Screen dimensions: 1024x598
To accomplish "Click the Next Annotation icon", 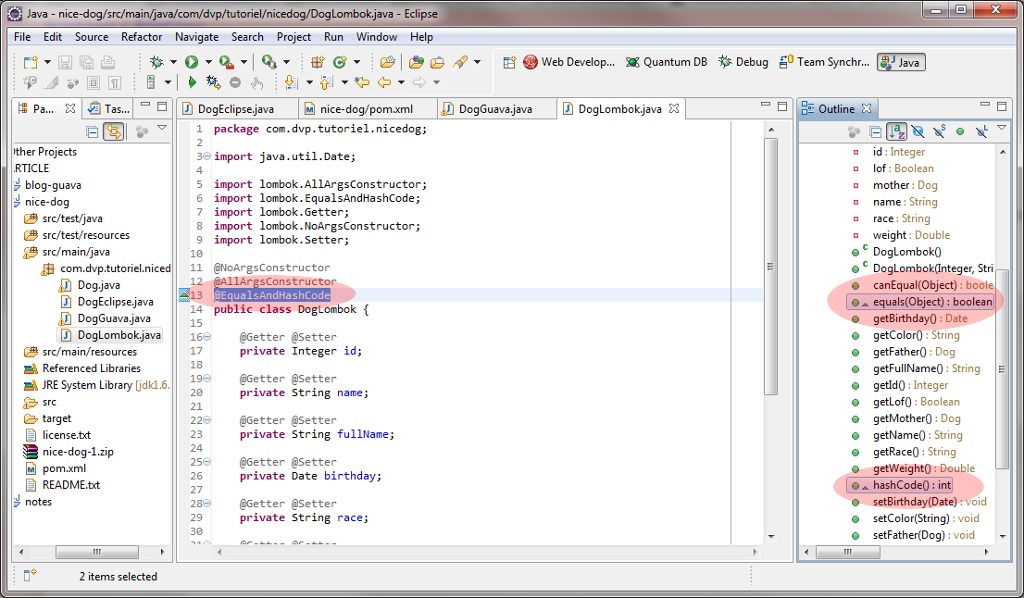I will [291, 83].
